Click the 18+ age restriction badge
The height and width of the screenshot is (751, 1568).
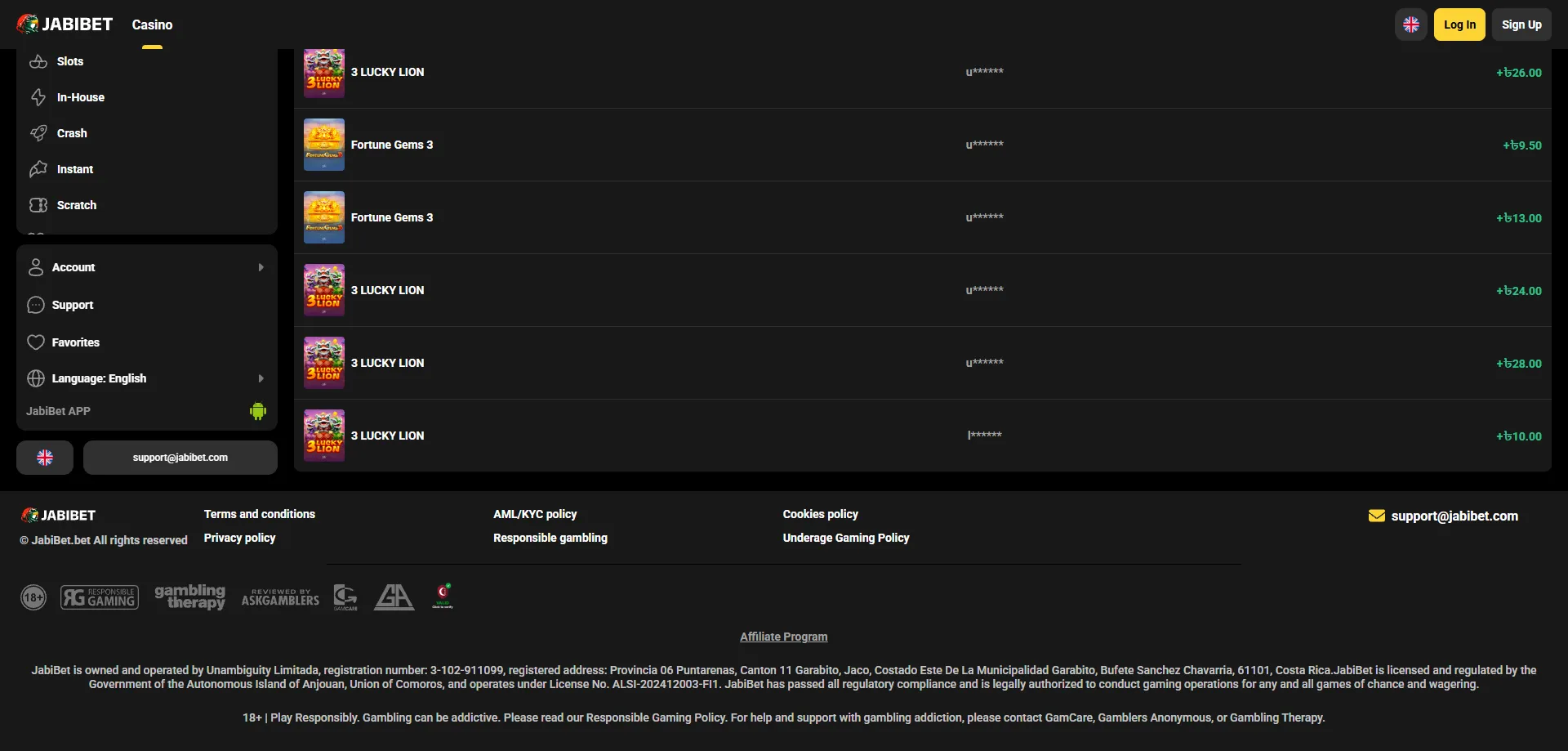[33, 597]
